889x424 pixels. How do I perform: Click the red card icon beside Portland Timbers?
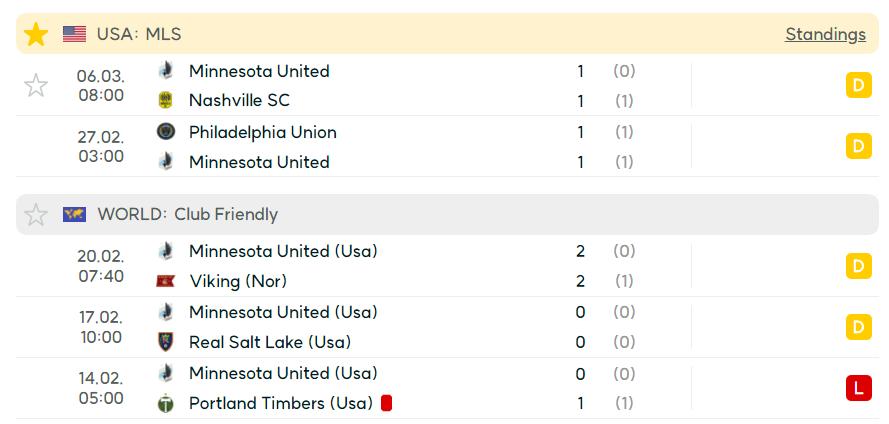(x=387, y=403)
